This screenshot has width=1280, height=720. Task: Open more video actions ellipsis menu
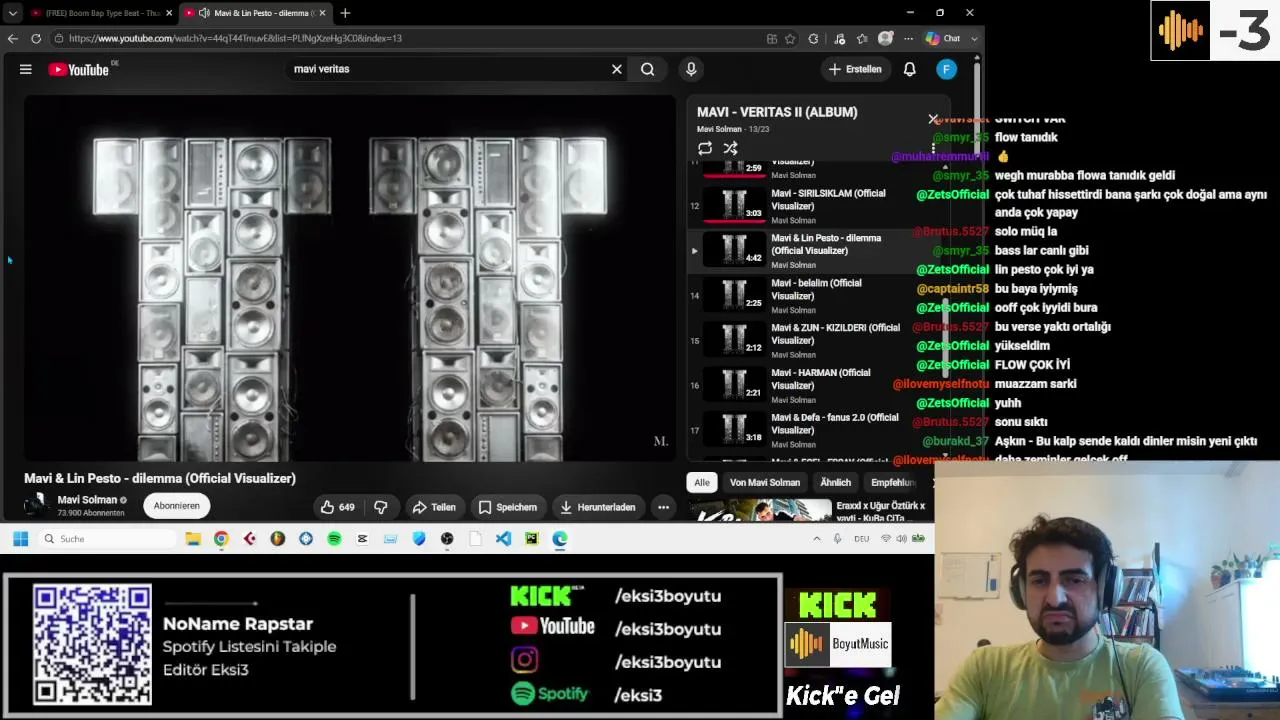click(663, 507)
